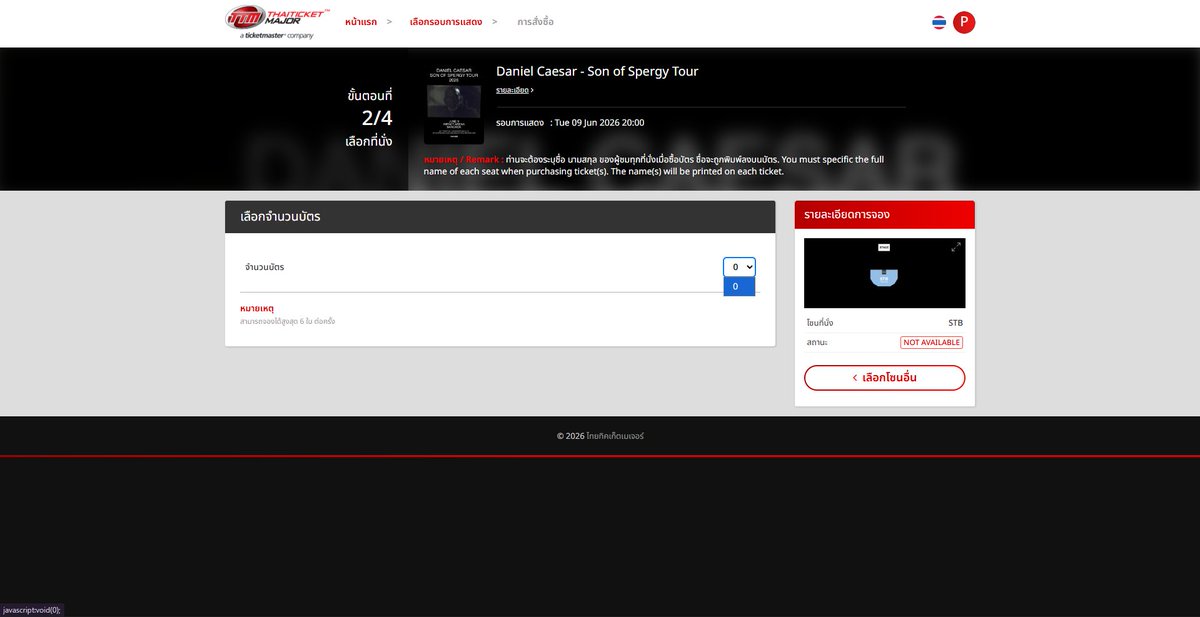Viewport: 1200px width, 617px height.
Task: Go to เลือกรอบการแสดง breadcrumb step
Action: 446,21
